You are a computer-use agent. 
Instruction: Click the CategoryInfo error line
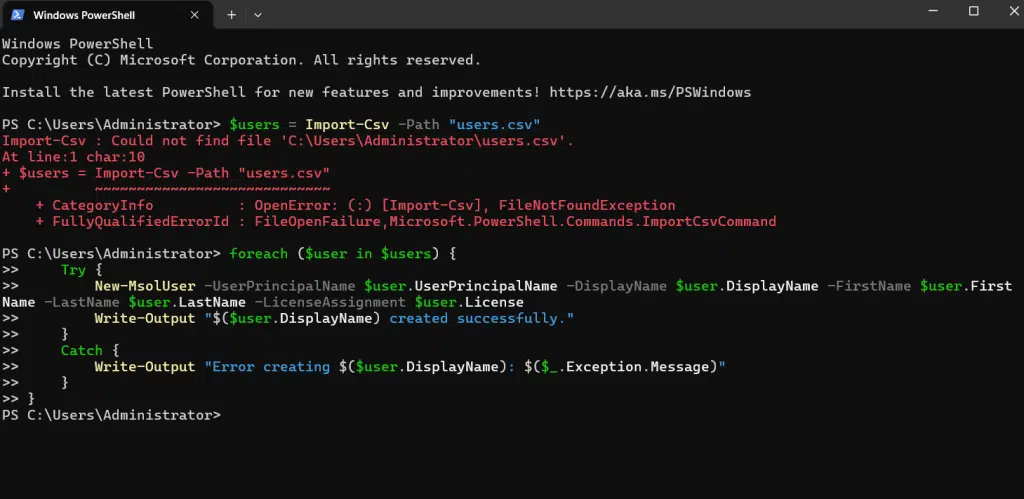tap(355, 205)
